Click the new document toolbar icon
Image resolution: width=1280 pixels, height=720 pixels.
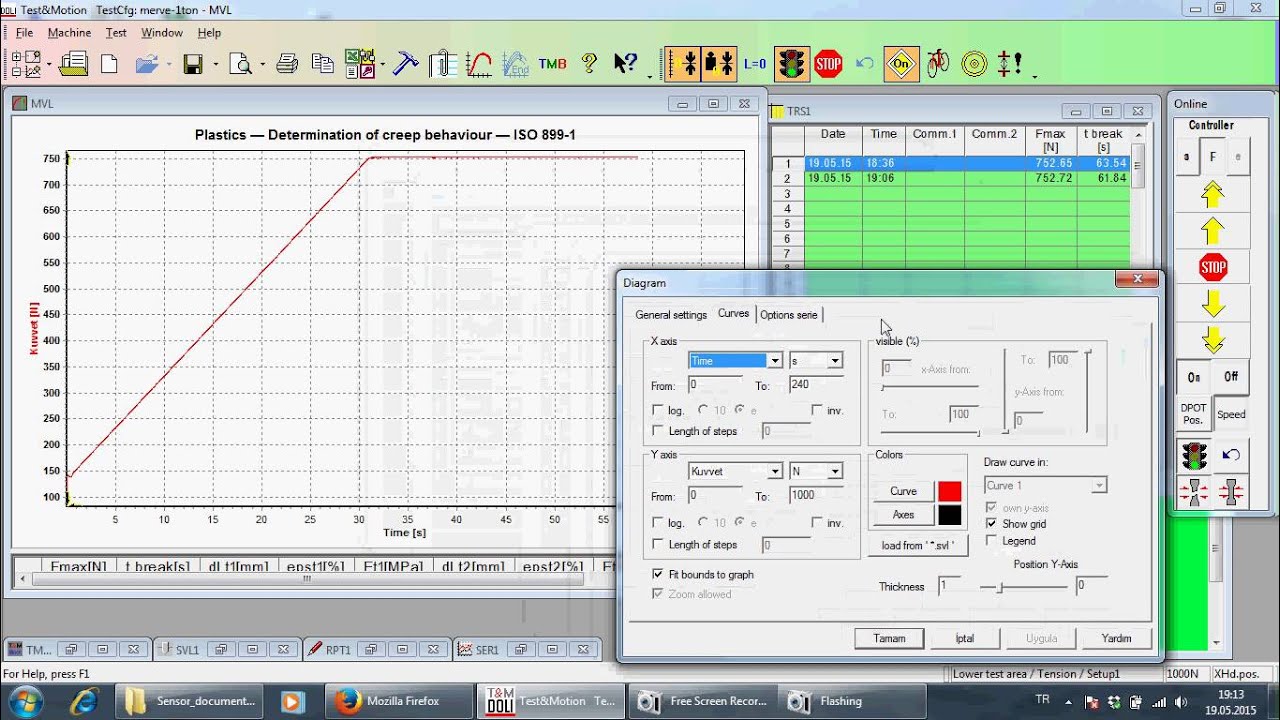click(x=109, y=64)
